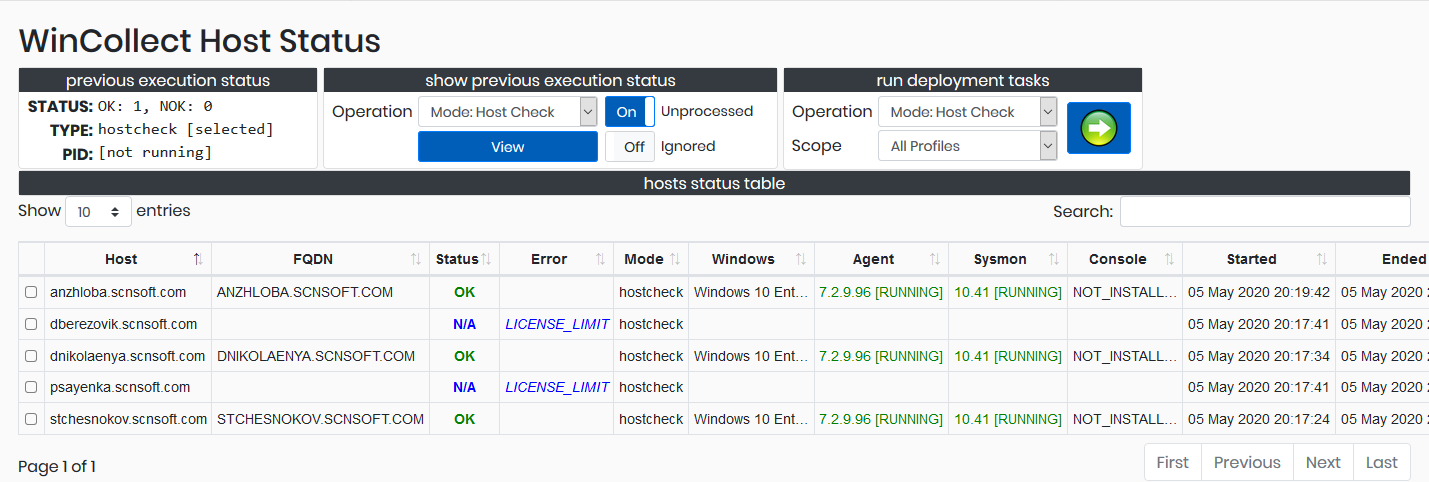1429x482 pixels.
Task: Sort table by Error column
Action: pyautogui.click(x=549, y=259)
